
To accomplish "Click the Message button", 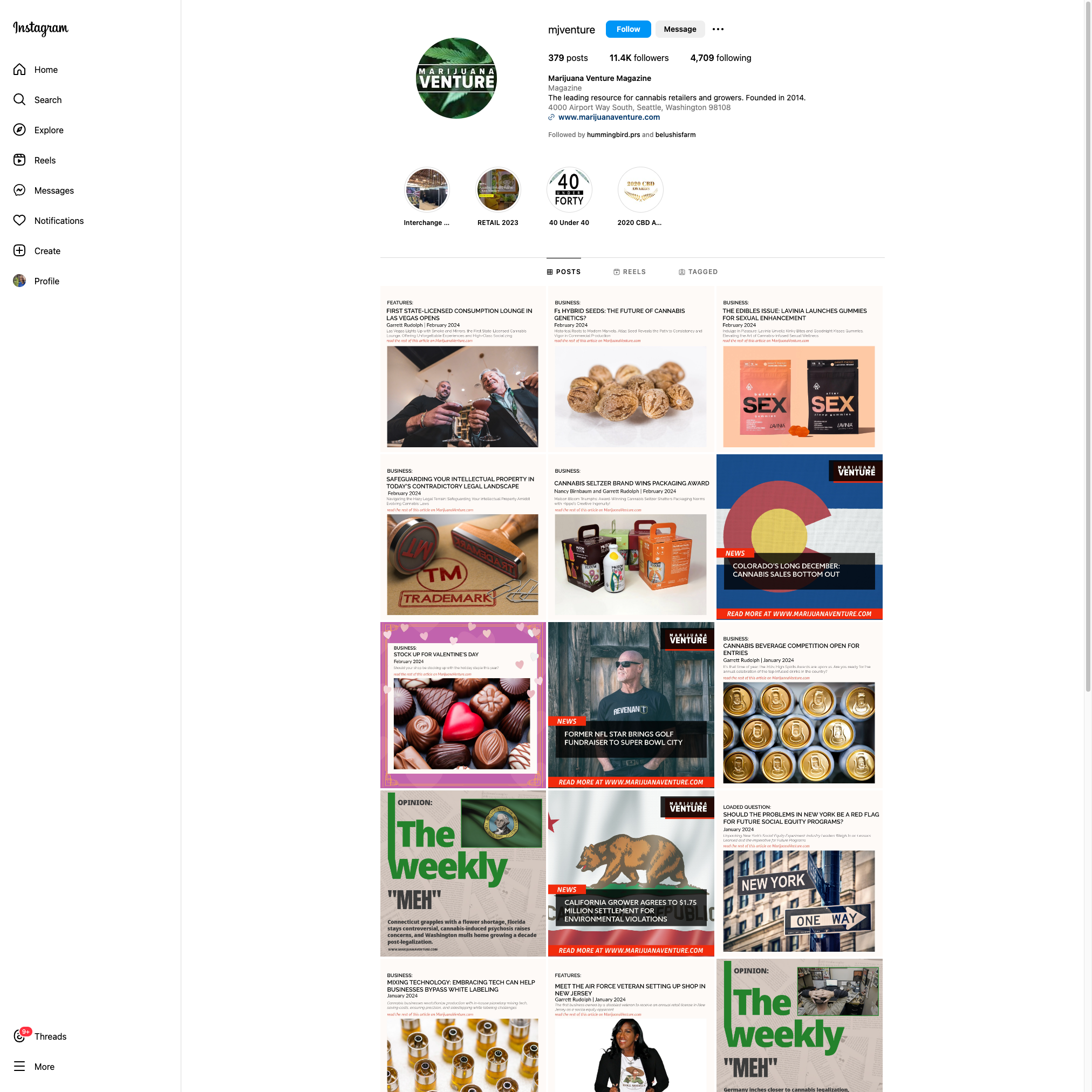I will pyautogui.click(x=680, y=29).
